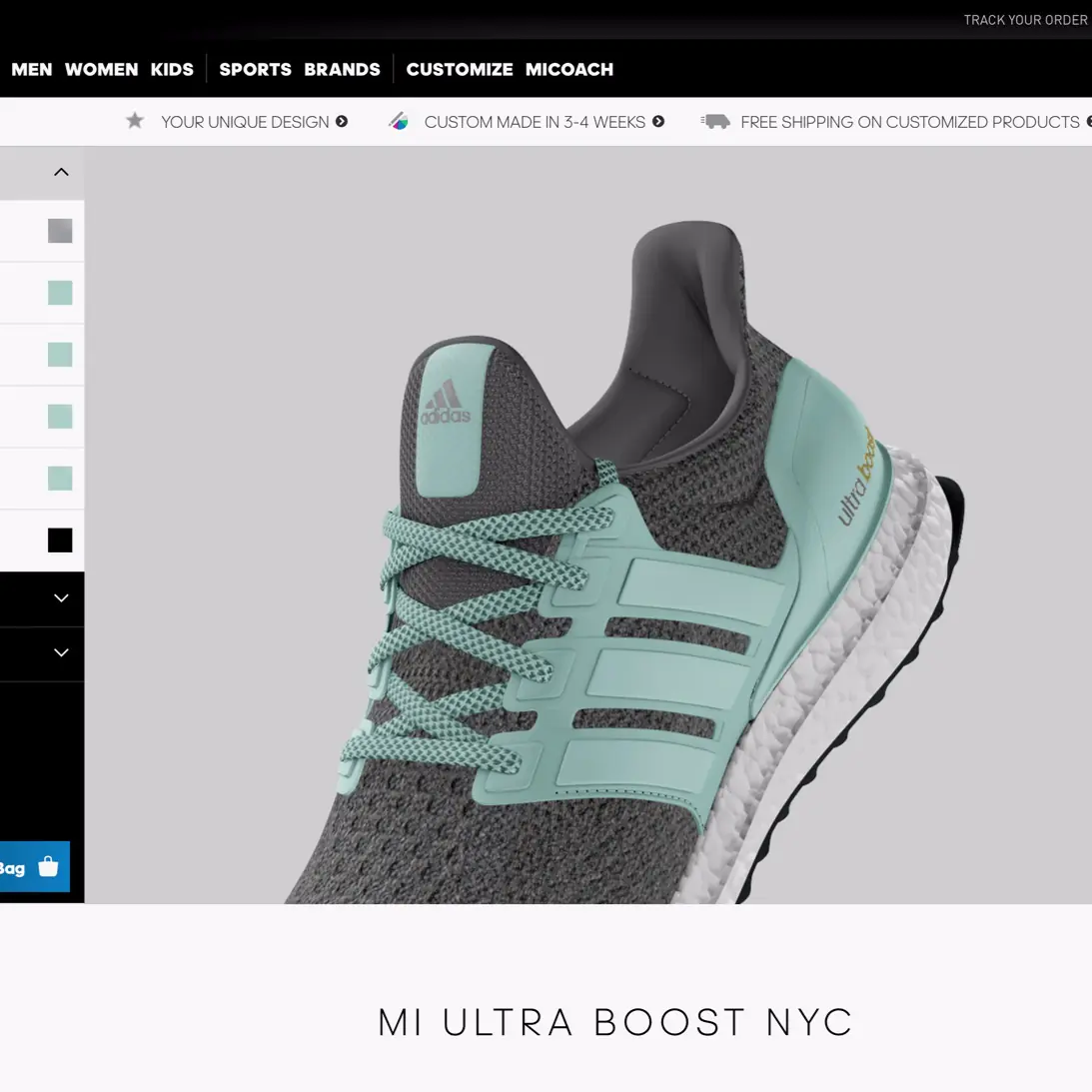This screenshot has width=1092, height=1092.
Task: Click YOUR UNIQUE DESIGN link
Action: point(245,122)
